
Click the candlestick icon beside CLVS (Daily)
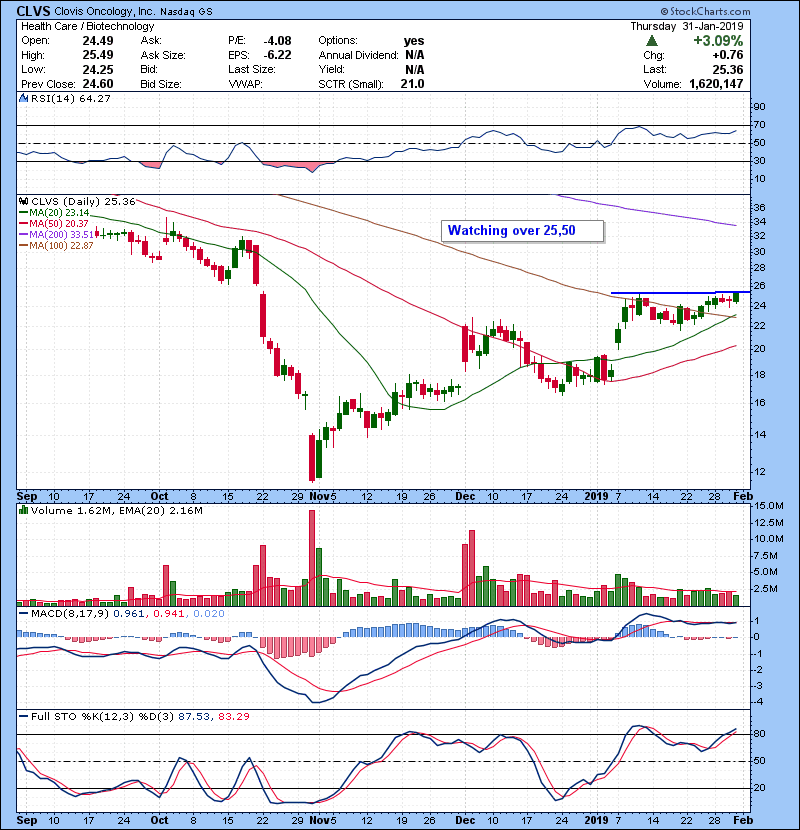23,201
